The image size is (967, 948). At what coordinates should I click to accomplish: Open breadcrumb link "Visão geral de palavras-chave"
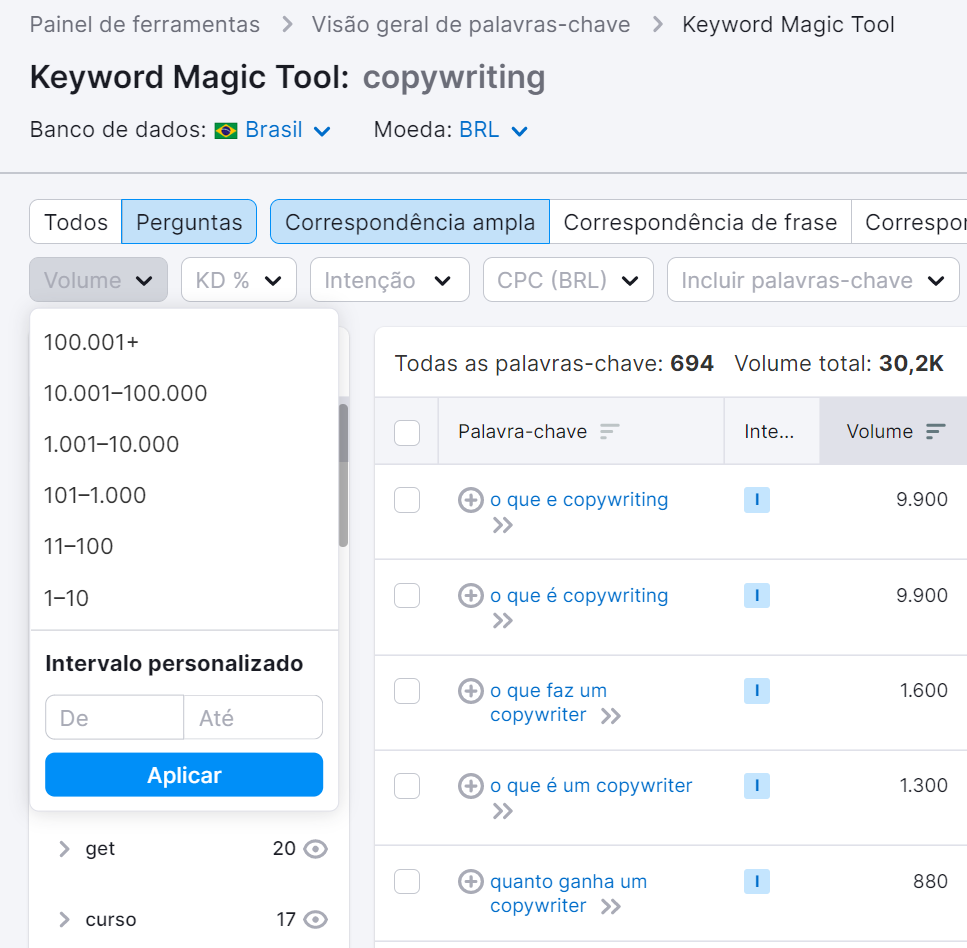tap(470, 24)
